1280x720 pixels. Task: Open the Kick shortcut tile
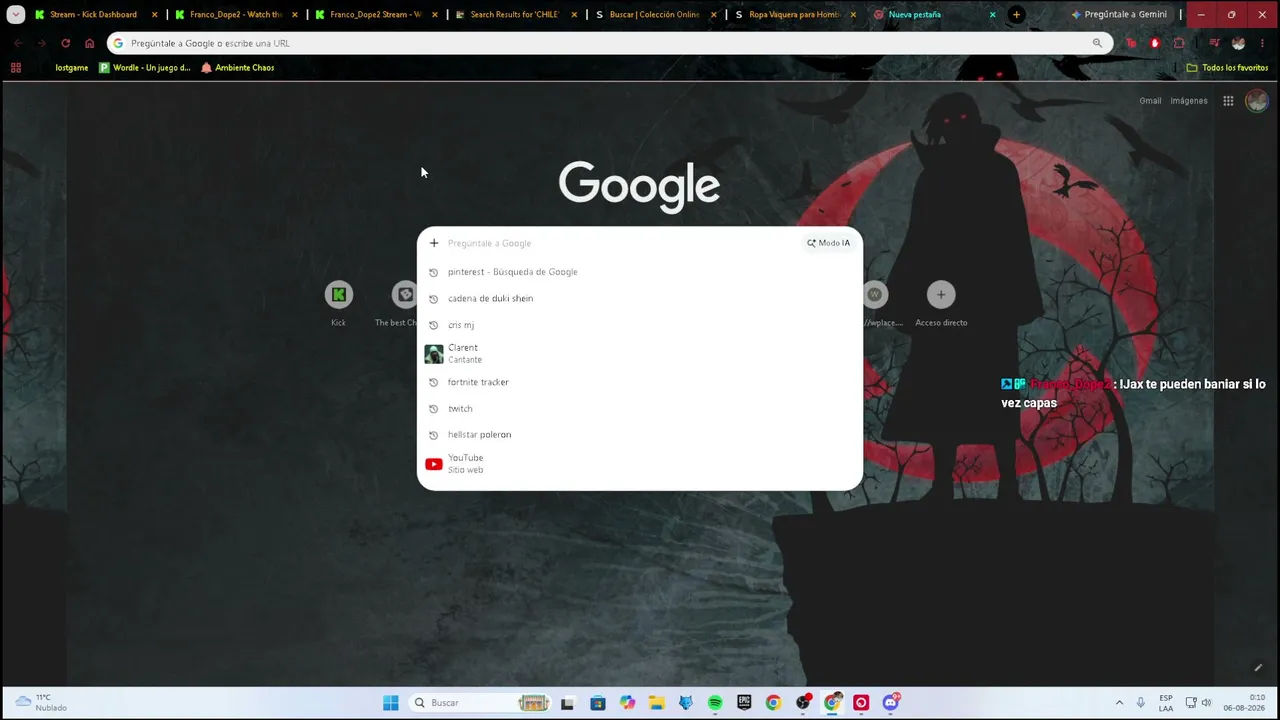click(x=339, y=303)
